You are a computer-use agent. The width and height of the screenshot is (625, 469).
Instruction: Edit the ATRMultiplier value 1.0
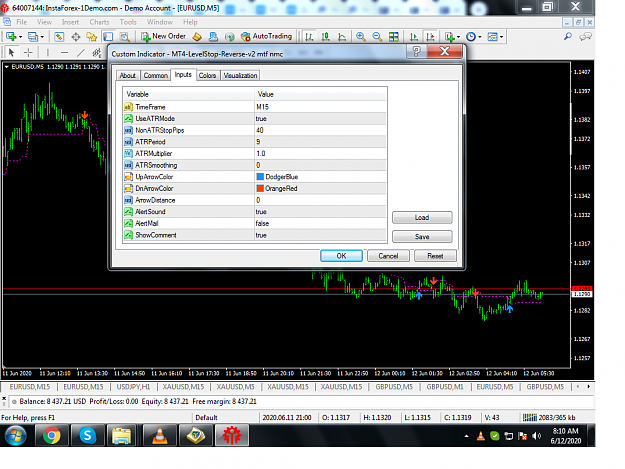tap(320, 153)
